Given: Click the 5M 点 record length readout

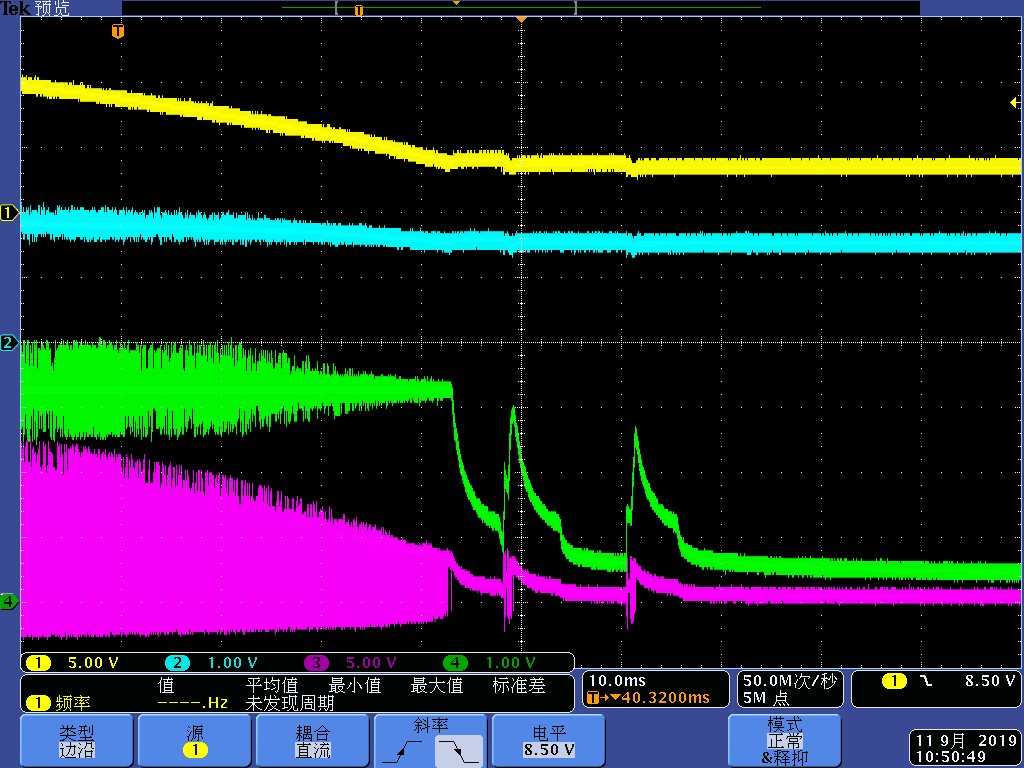Looking at the screenshot, I should 765,698.
